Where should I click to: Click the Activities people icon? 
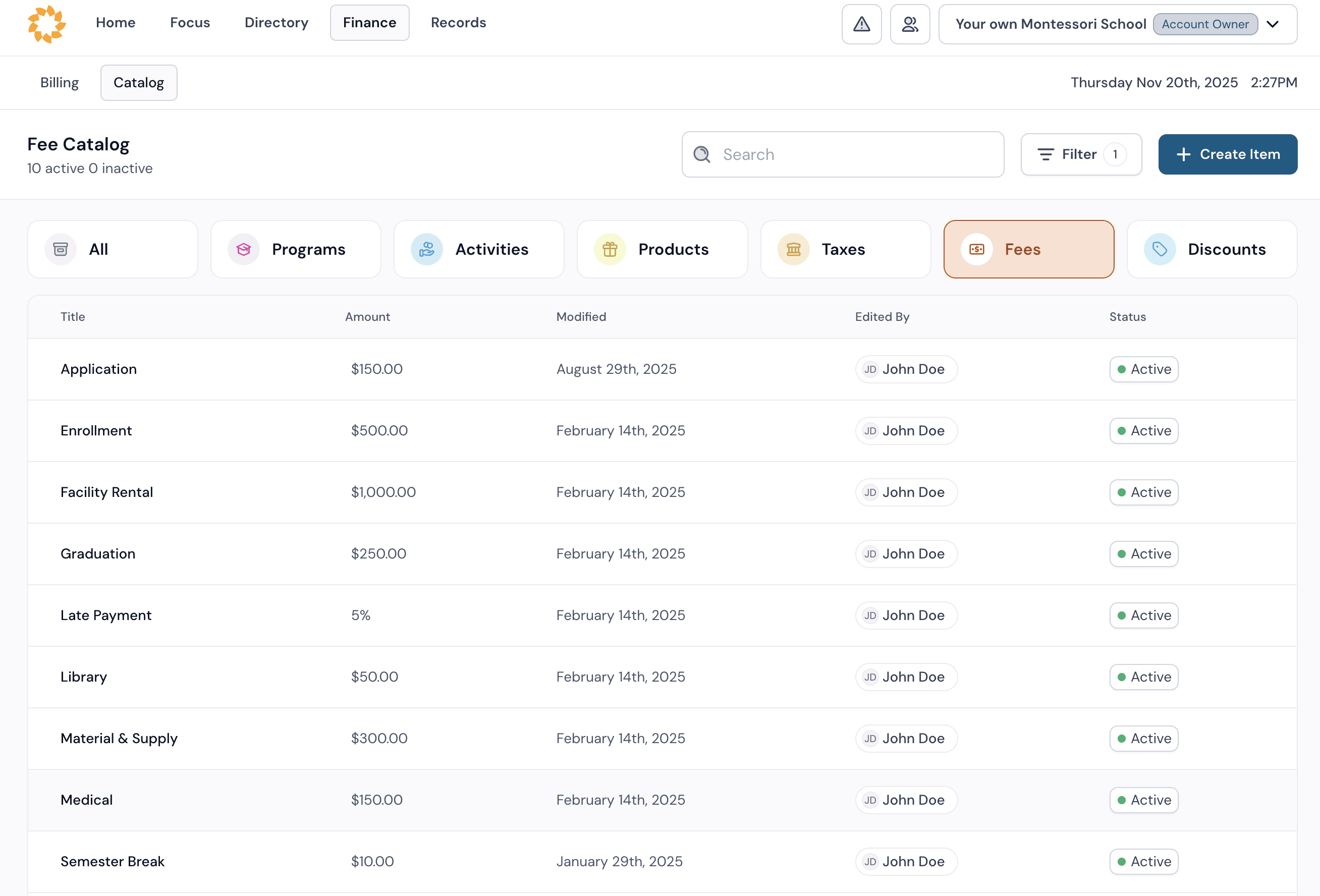tap(426, 249)
